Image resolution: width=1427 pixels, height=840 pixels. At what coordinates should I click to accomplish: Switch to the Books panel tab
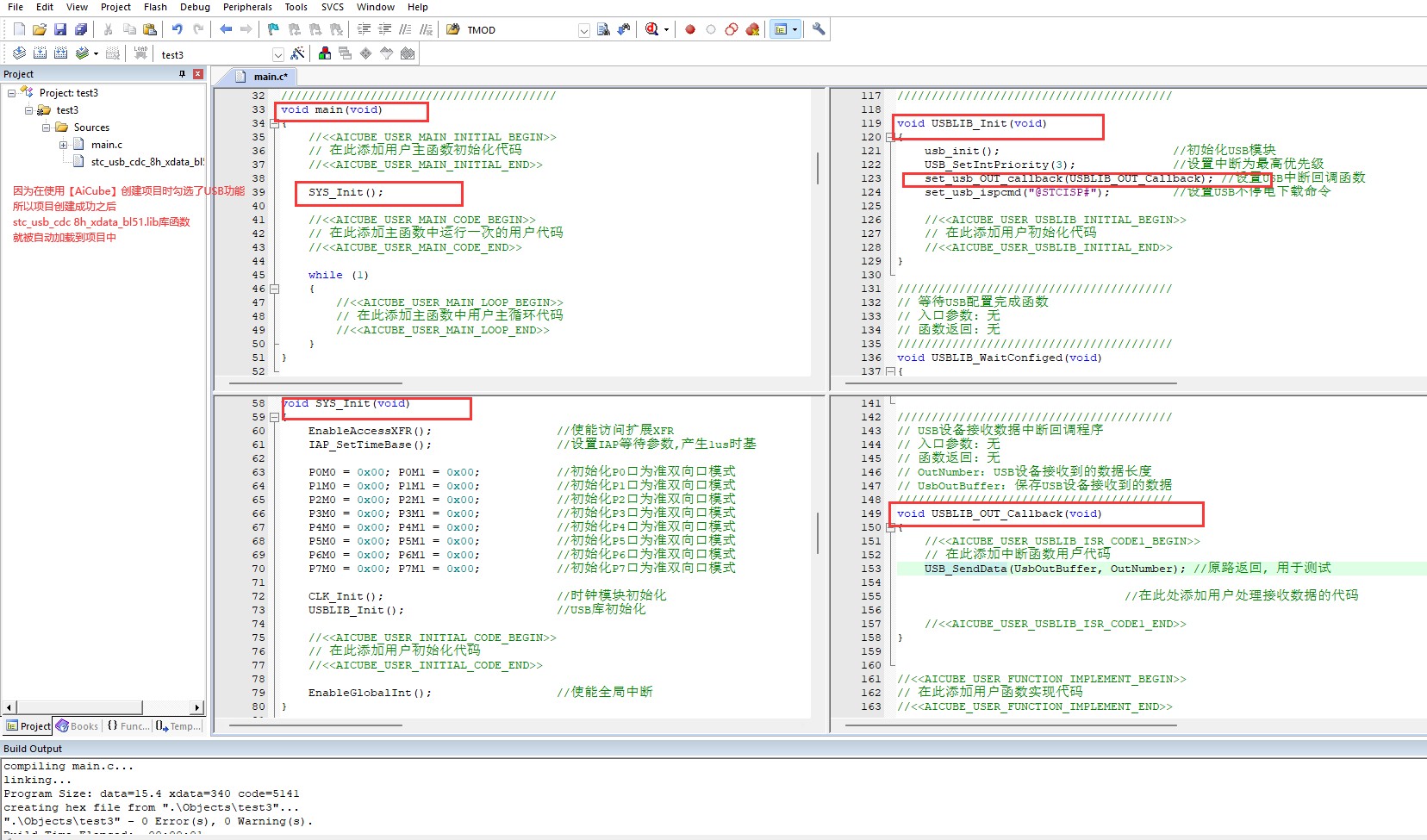78,726
